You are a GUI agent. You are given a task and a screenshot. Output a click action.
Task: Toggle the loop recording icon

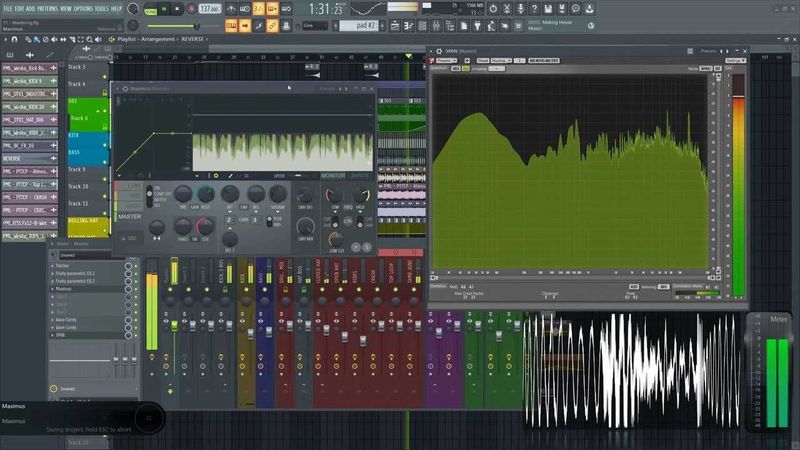[286, 9]
